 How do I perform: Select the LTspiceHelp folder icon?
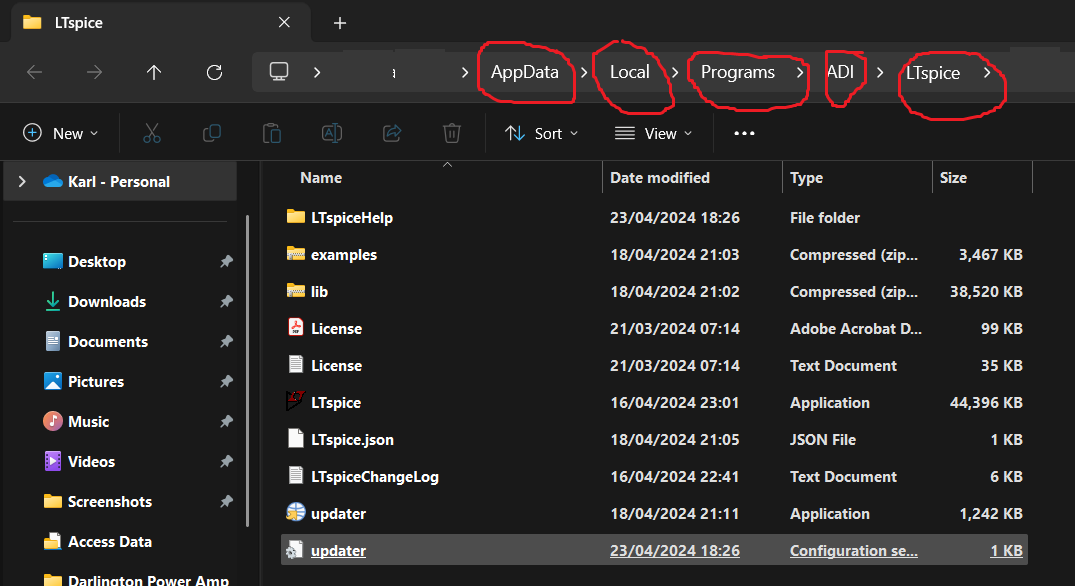point(295,217)
